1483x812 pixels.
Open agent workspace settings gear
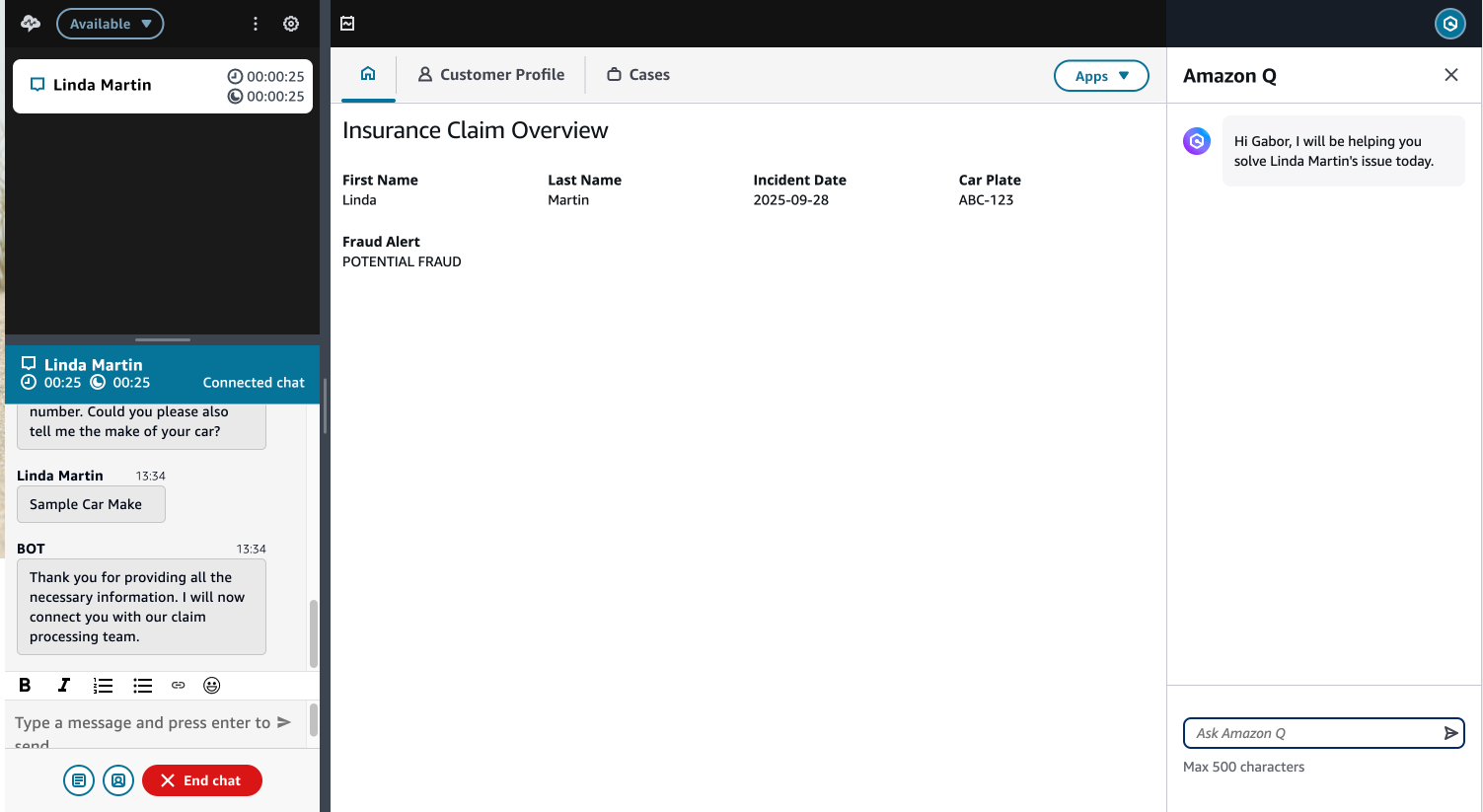coord(290,23)
